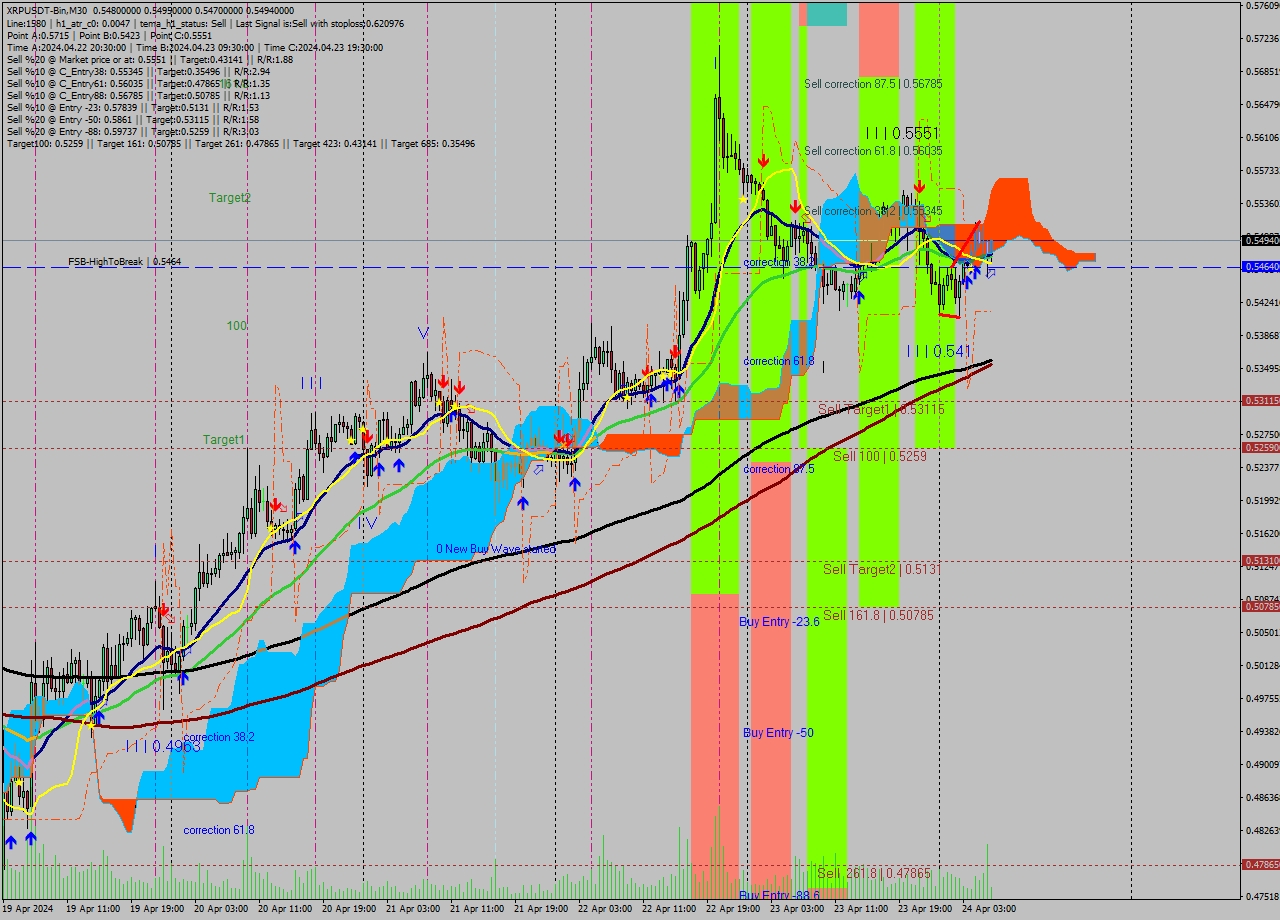Click the 'Sell 100 | 0.5259' label
The image size is (1280, 920).
pos(880,456)
